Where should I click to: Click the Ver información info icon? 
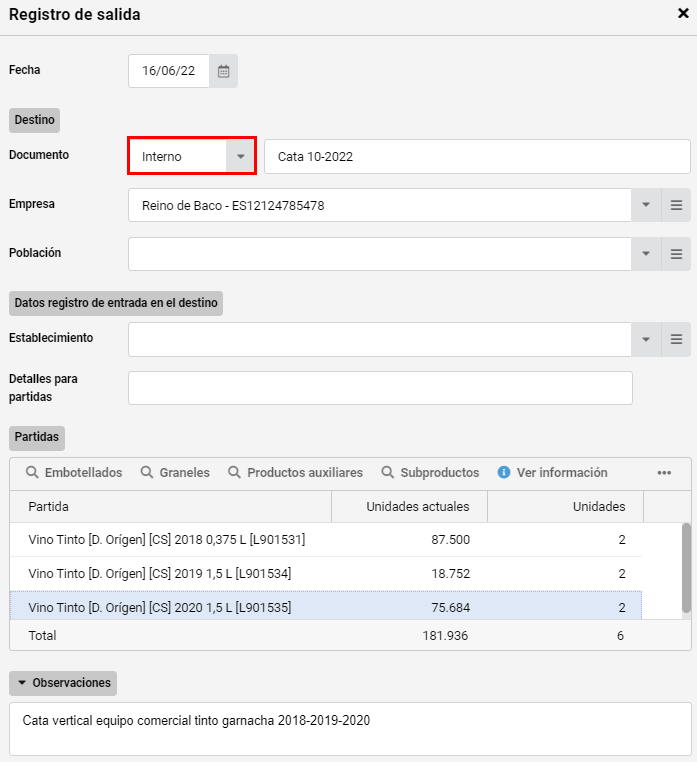tap(504, 472)
